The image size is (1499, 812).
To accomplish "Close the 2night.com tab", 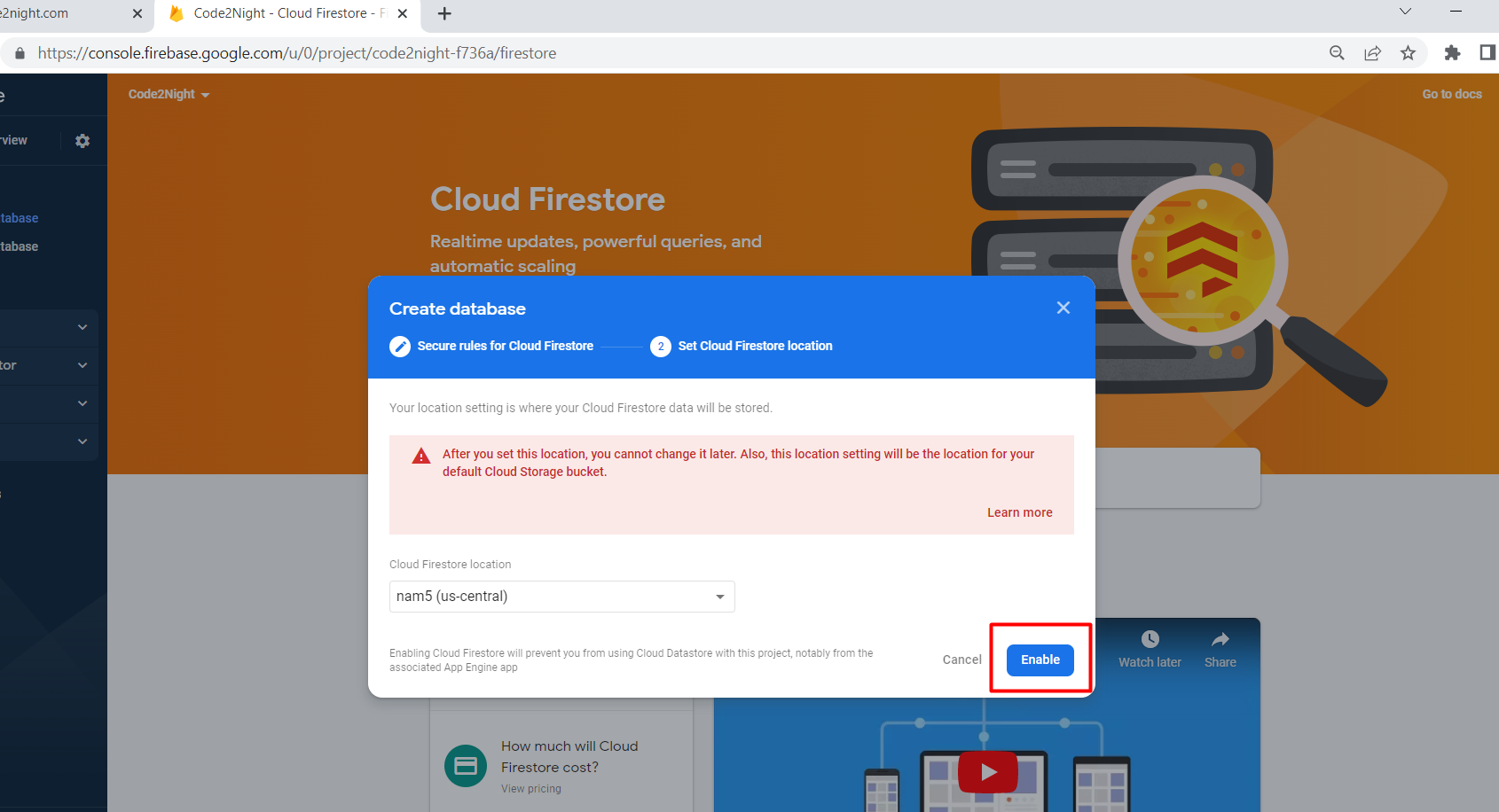I will pos(137,13).
